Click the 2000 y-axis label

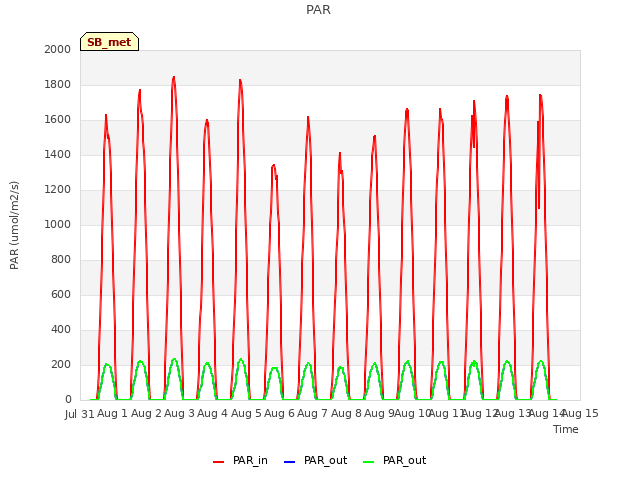point(58,49)
